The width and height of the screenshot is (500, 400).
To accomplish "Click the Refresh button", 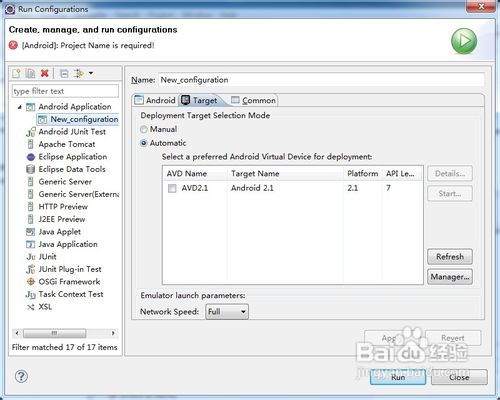I will tap(450, 257).
